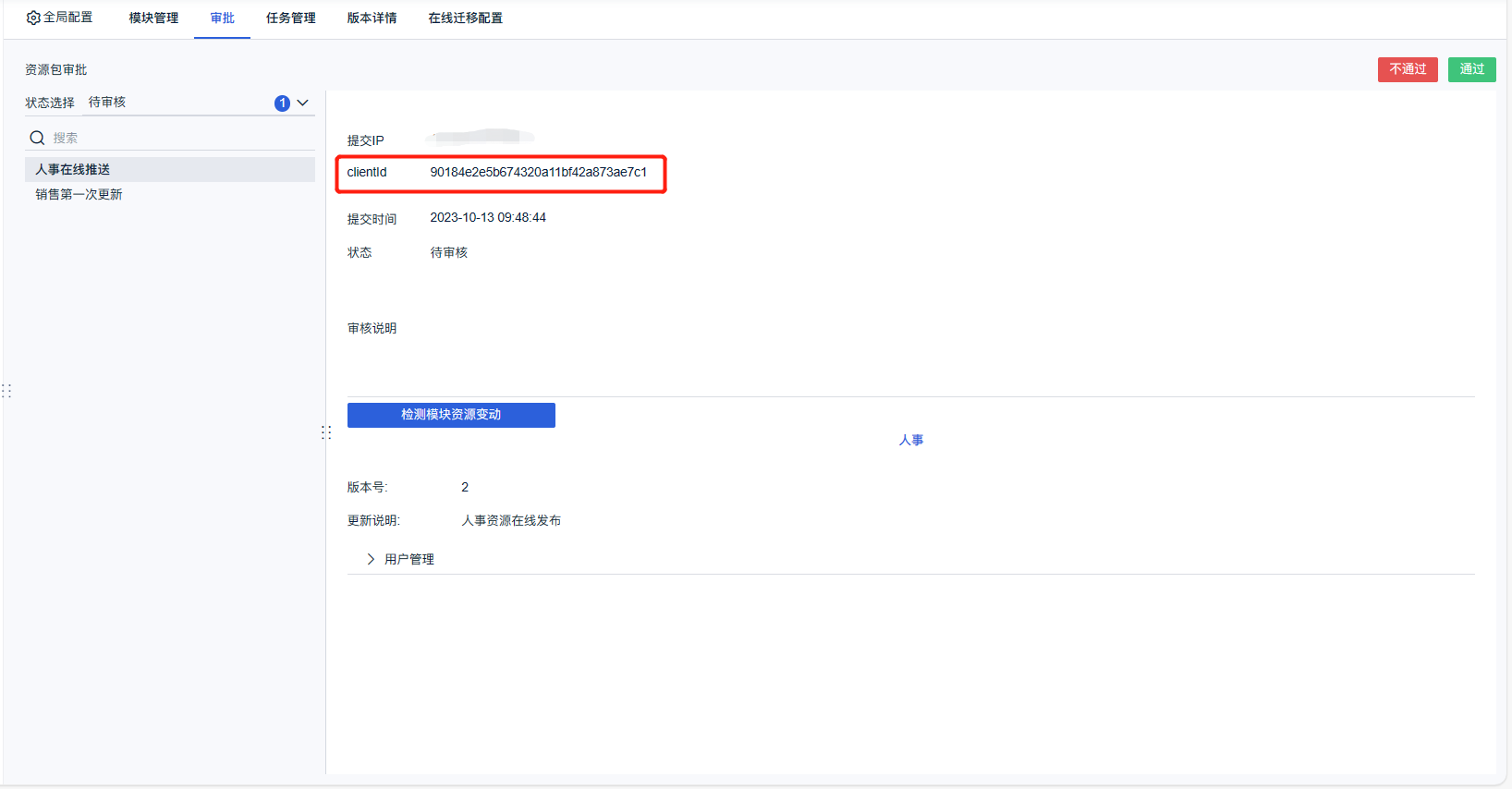Click the left edge drag handle dots
The height and width of the screenshot is (789, 1512).
pos(6,391)
